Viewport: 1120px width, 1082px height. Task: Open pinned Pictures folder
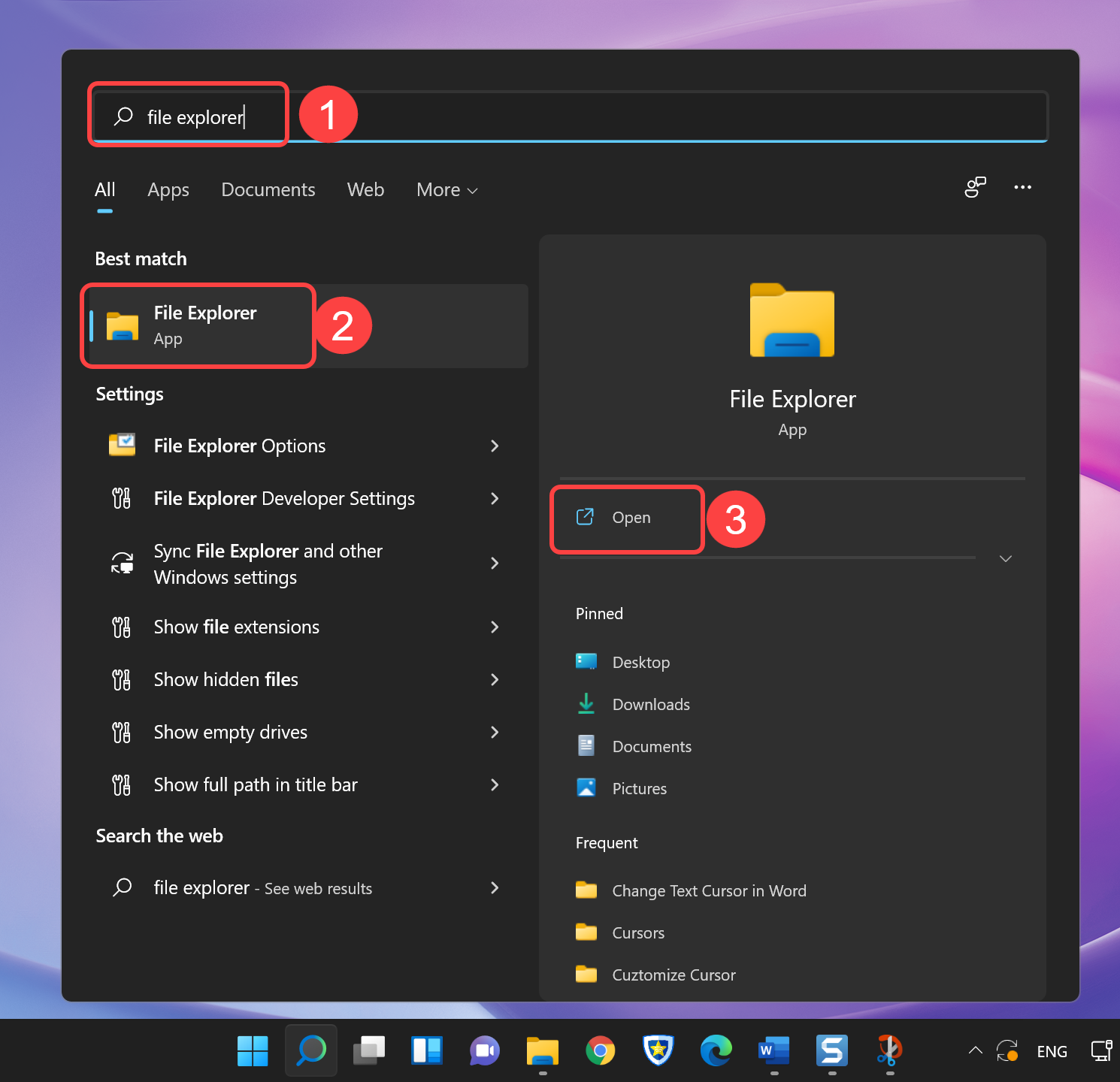(x=622, y=788)
